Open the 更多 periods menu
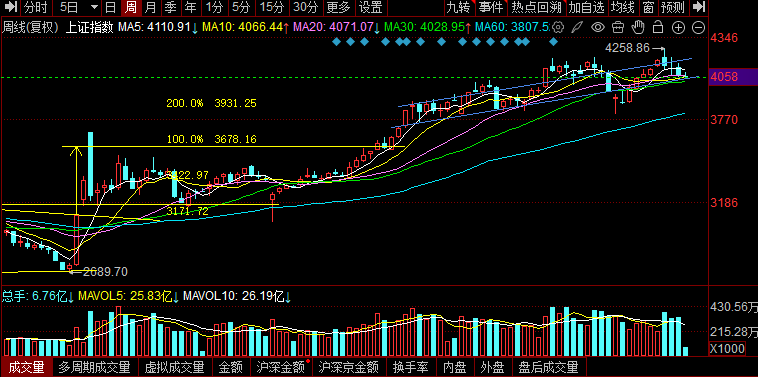 point(338,7)
